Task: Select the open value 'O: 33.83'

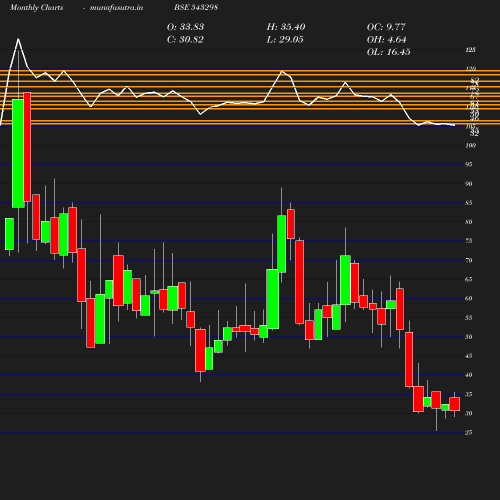Action: (185, 27)
